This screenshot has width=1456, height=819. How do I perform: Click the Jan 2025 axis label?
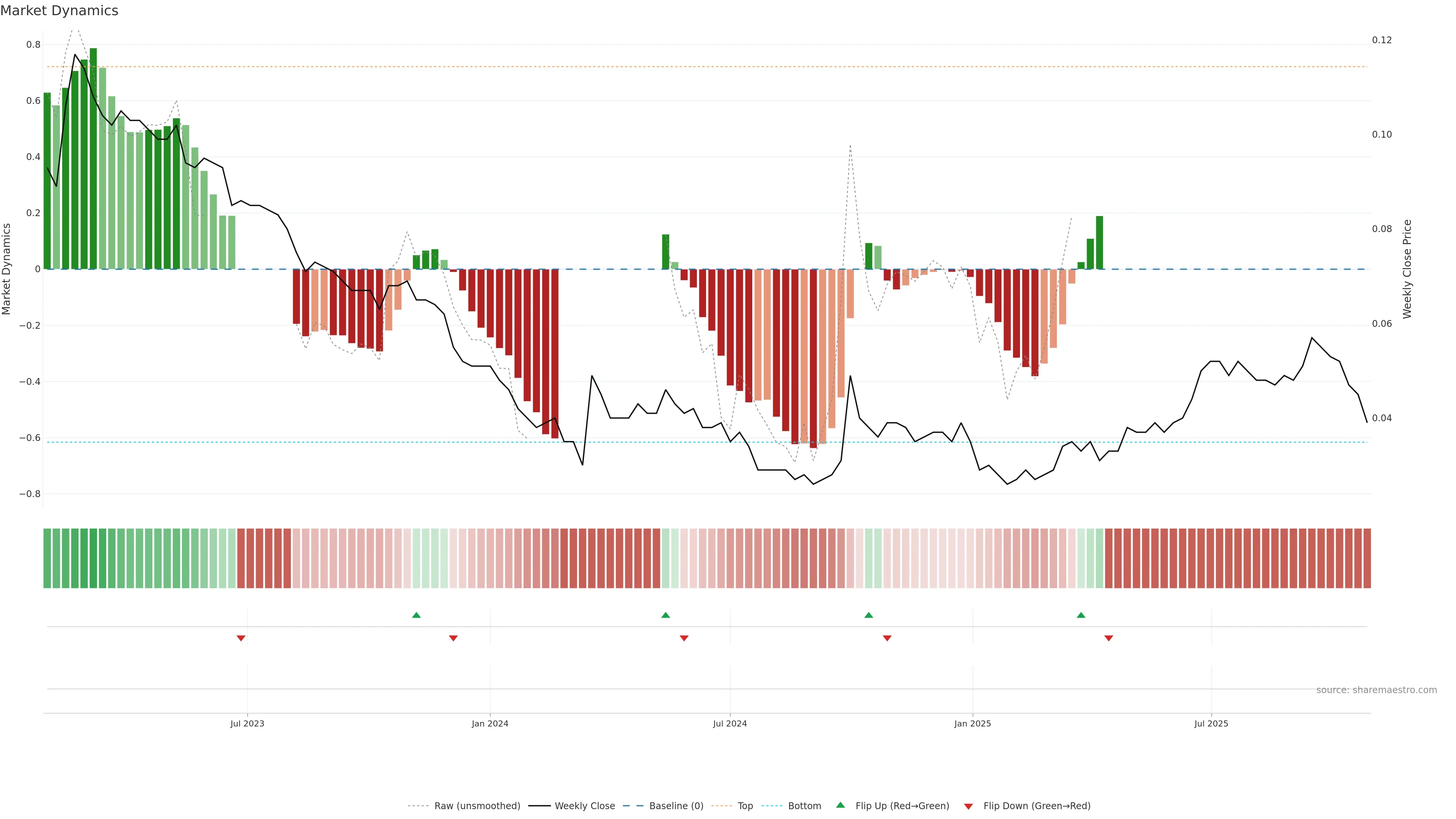point(972,723)
